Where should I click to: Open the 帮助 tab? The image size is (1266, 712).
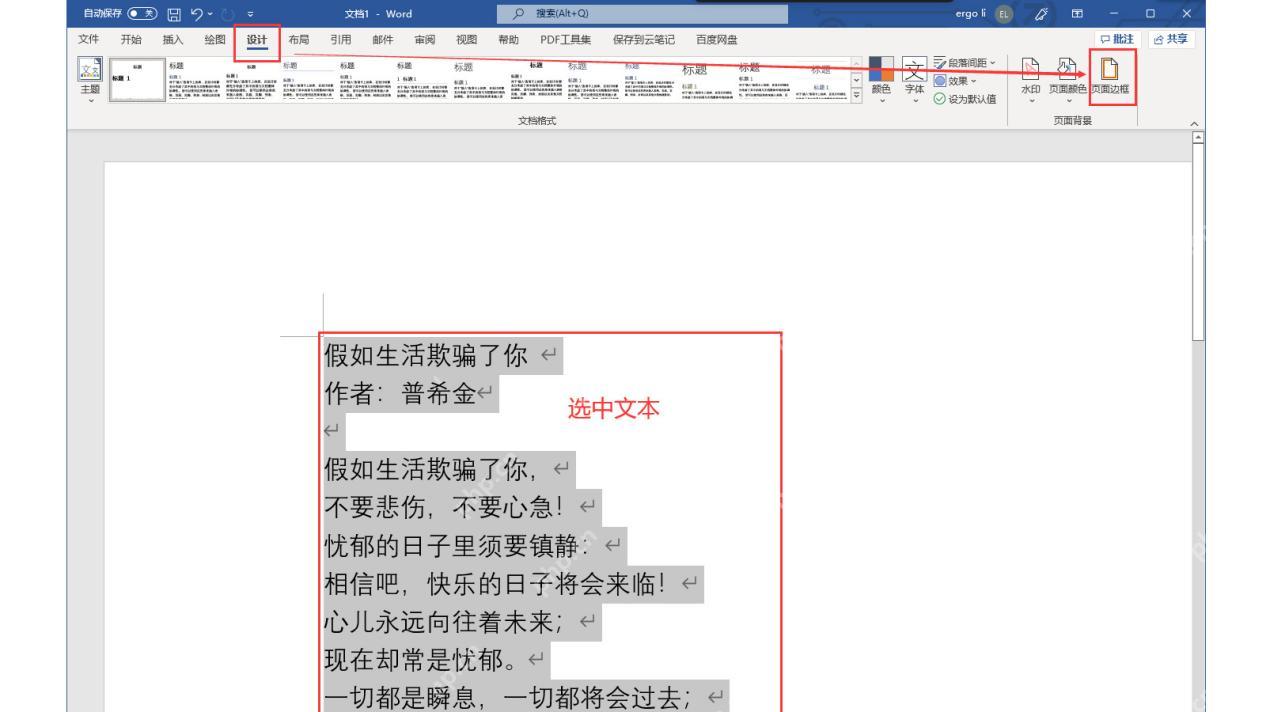pos(508,40)
